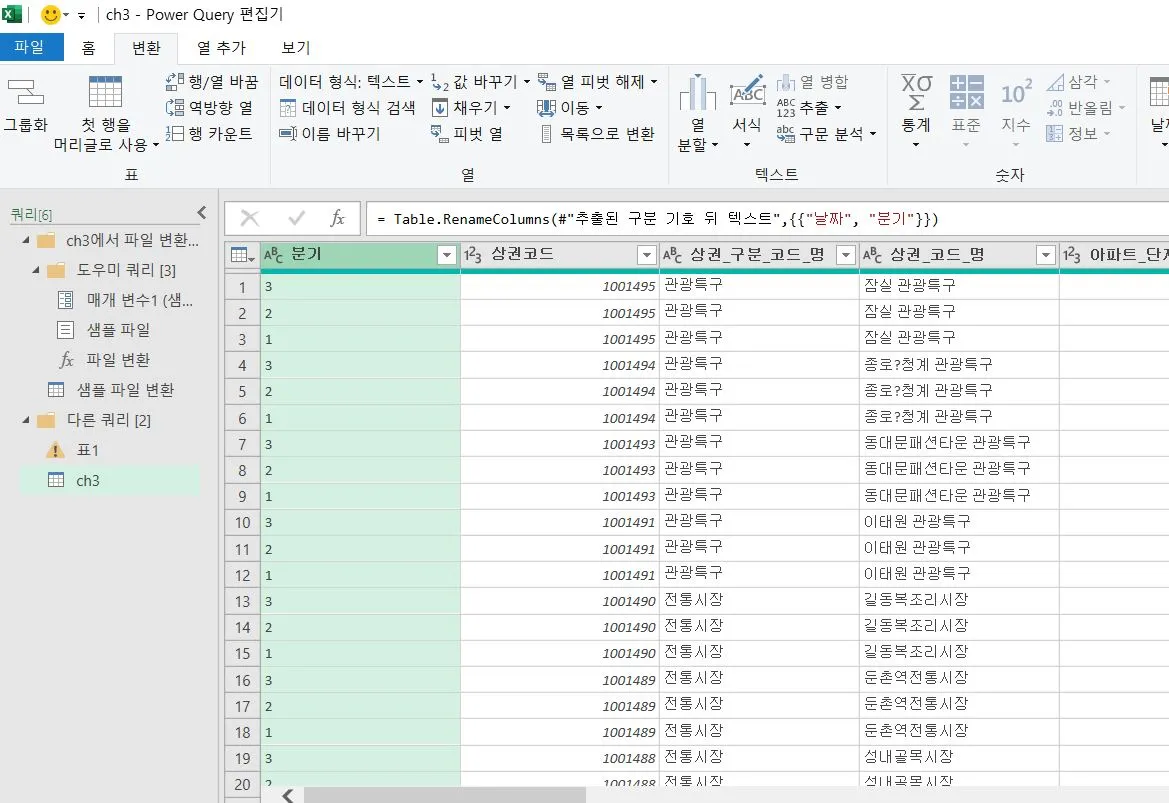This screenshot has height=803, width=1169.
Task: Click the Format (서식) text icon
Action: point(747,92)
